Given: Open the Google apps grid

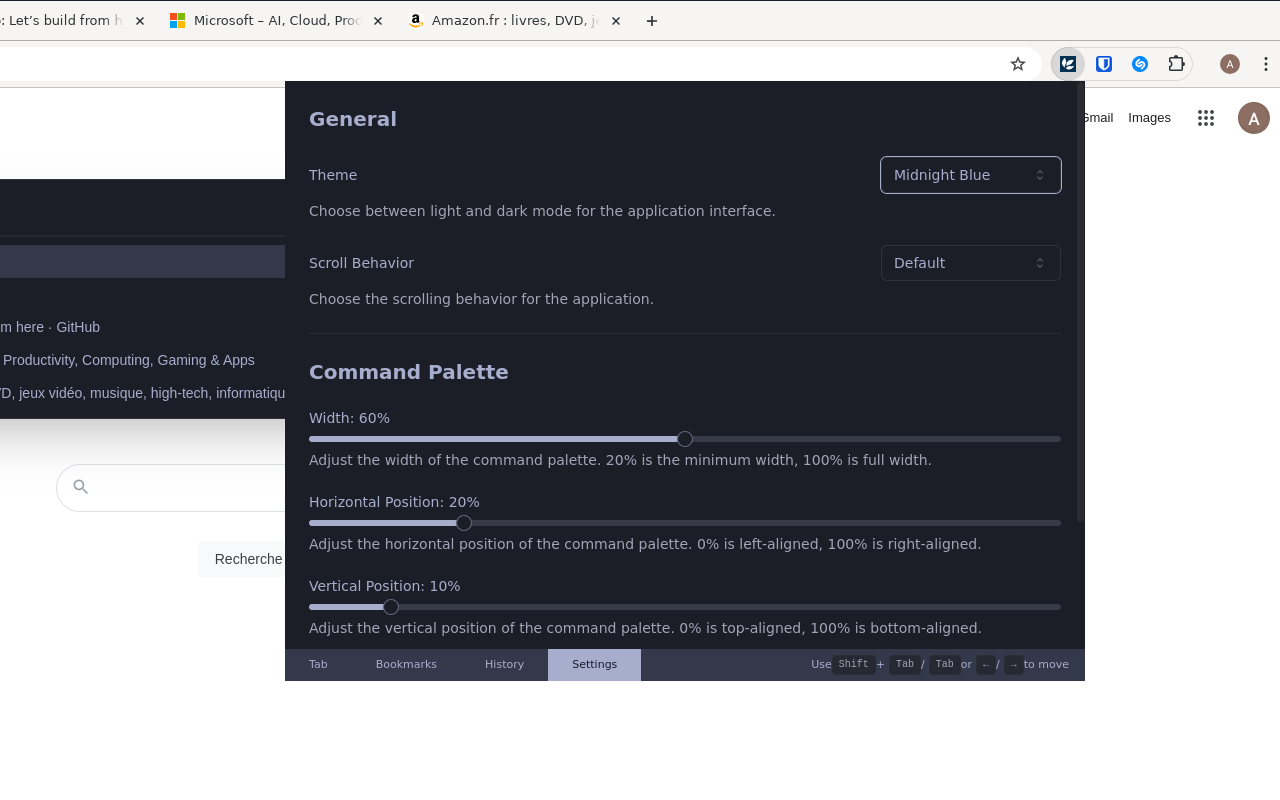Looking at the screenshot, I should coord(1206,118).
